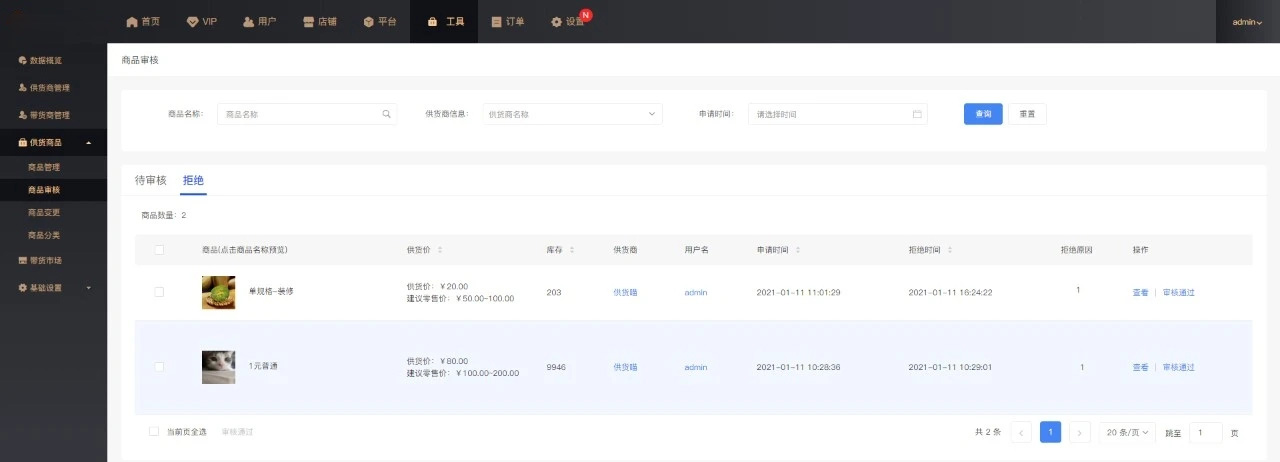Go to next page with right arrow
The width and height of the screenshot is (1280, 462).
[1080, 432]
